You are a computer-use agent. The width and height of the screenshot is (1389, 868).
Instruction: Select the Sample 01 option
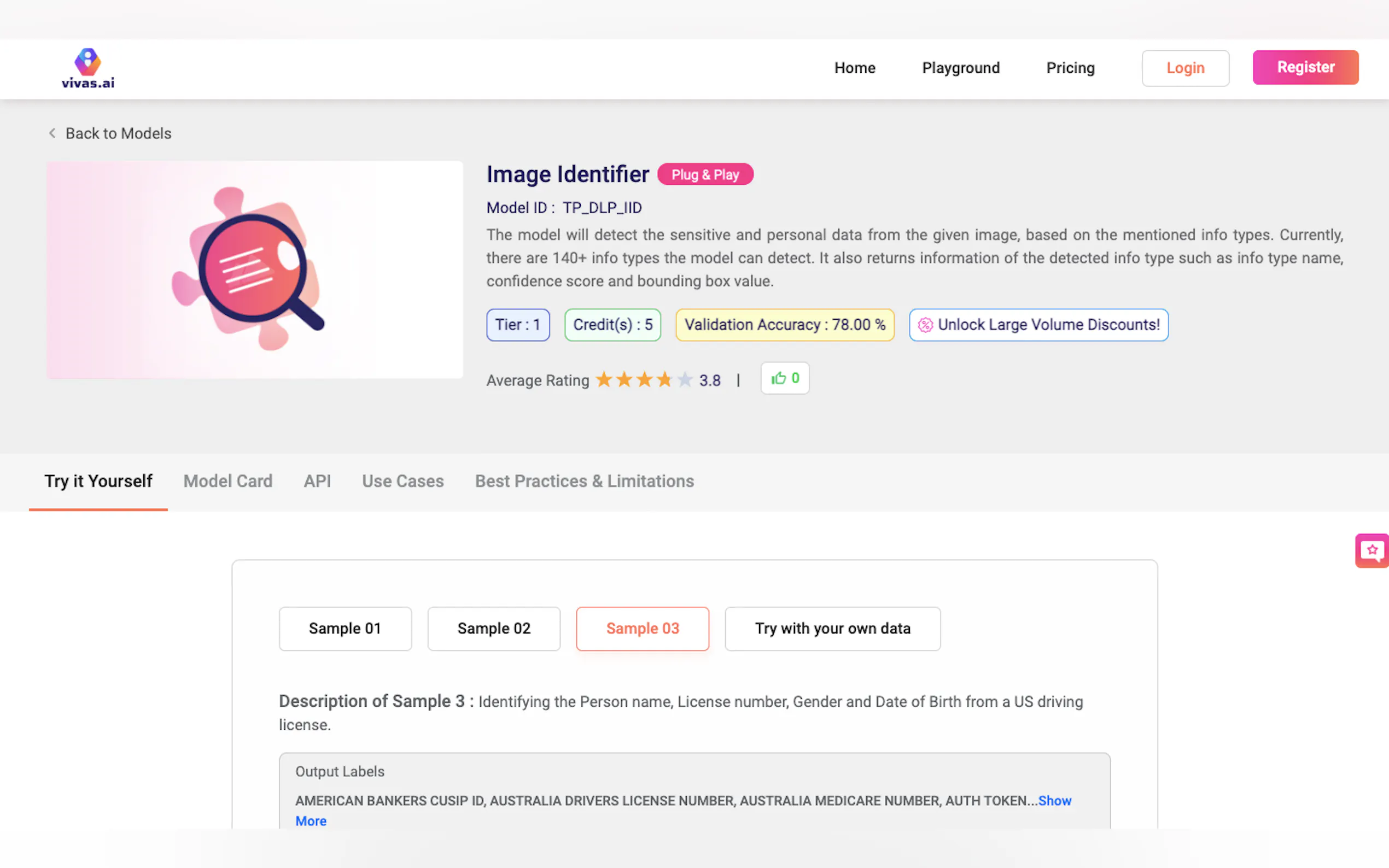click(345, 629)
